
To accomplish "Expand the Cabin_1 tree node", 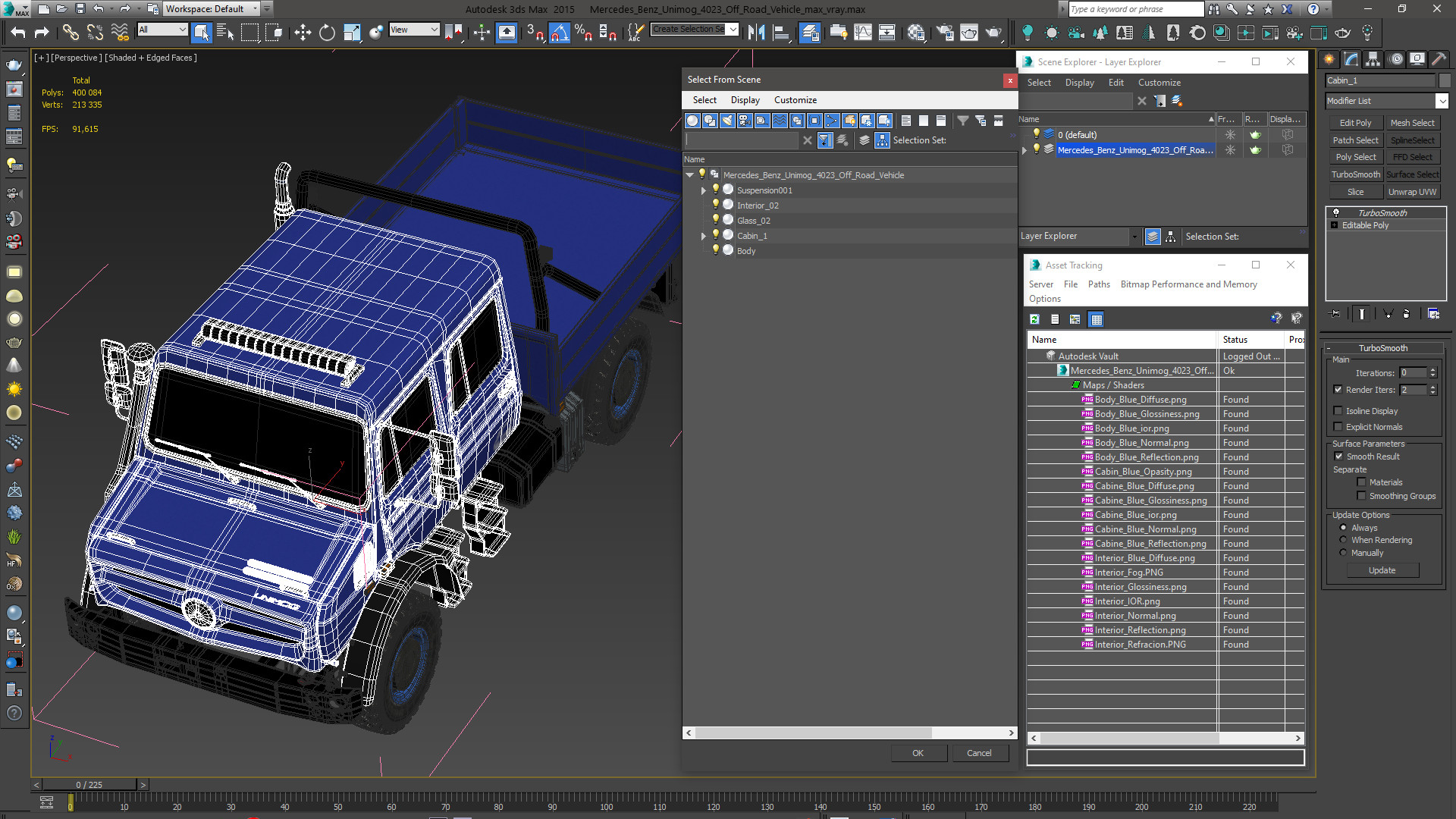I will tap(704, 236).
